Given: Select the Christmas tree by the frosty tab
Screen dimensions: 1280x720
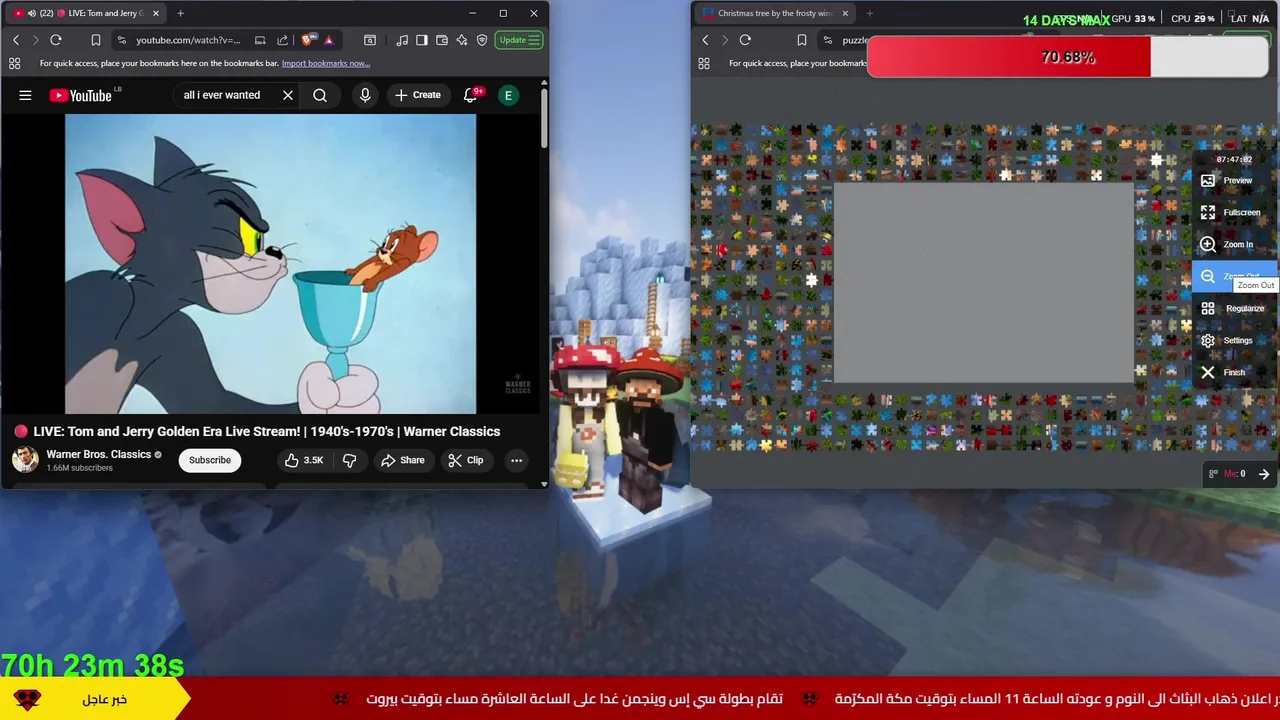Looking at the screenshot, I should coord(775,13).
